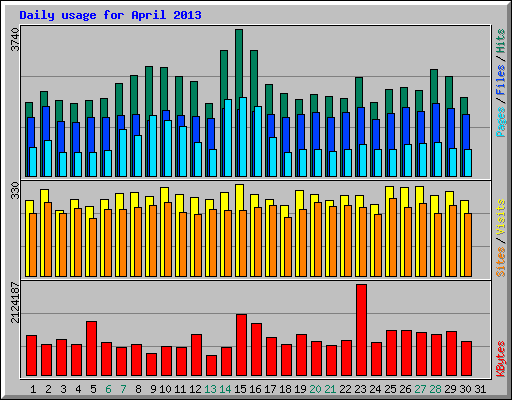Viewport: 512px width, 400px height.
Task: Click the 3740 axis value
Action: 15,39
